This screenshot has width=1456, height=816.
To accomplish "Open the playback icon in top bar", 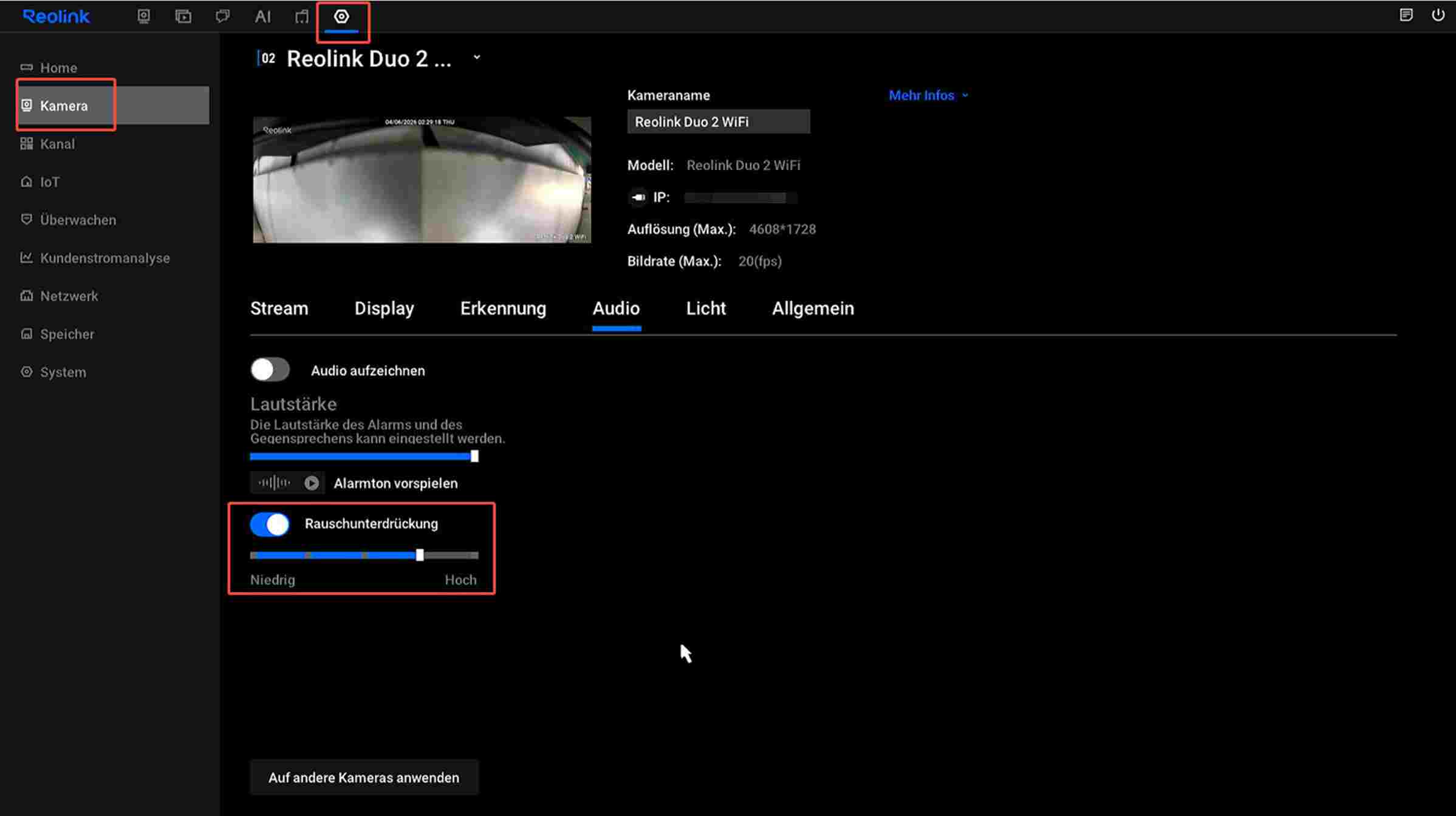I will pyautogui.click(x=183, y=16).
